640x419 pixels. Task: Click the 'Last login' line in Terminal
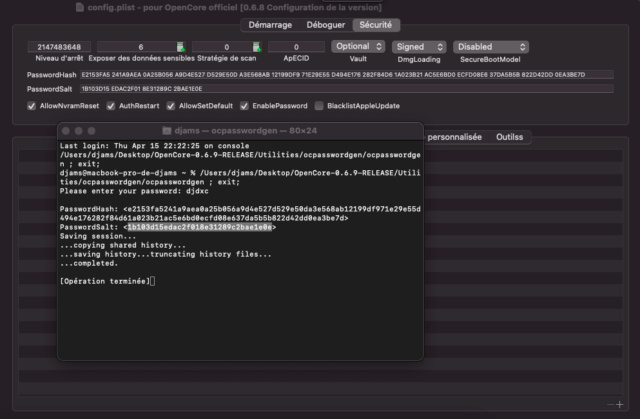(x=154, y=146)
